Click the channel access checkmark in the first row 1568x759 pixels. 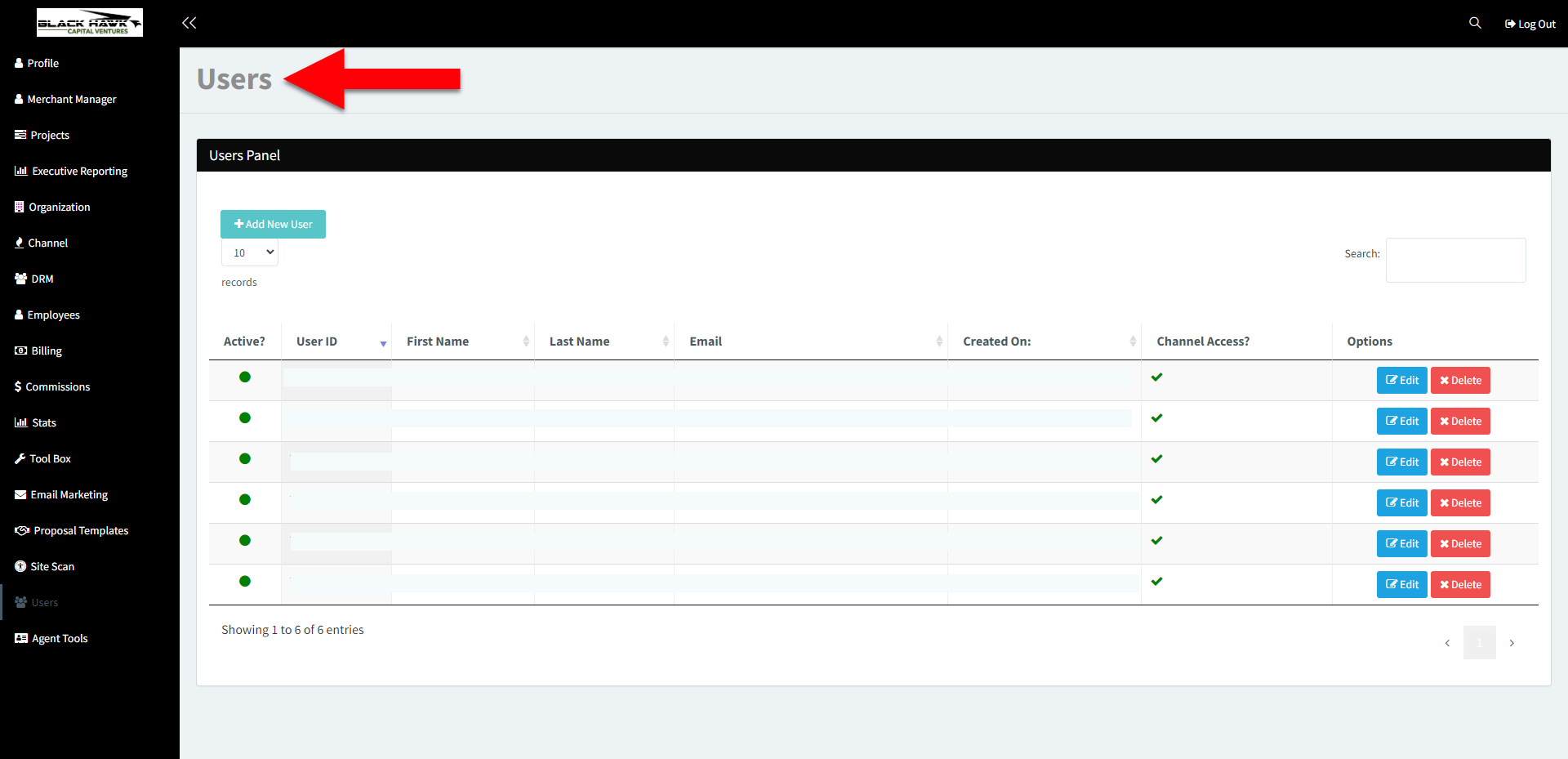tap(1156, 377)
